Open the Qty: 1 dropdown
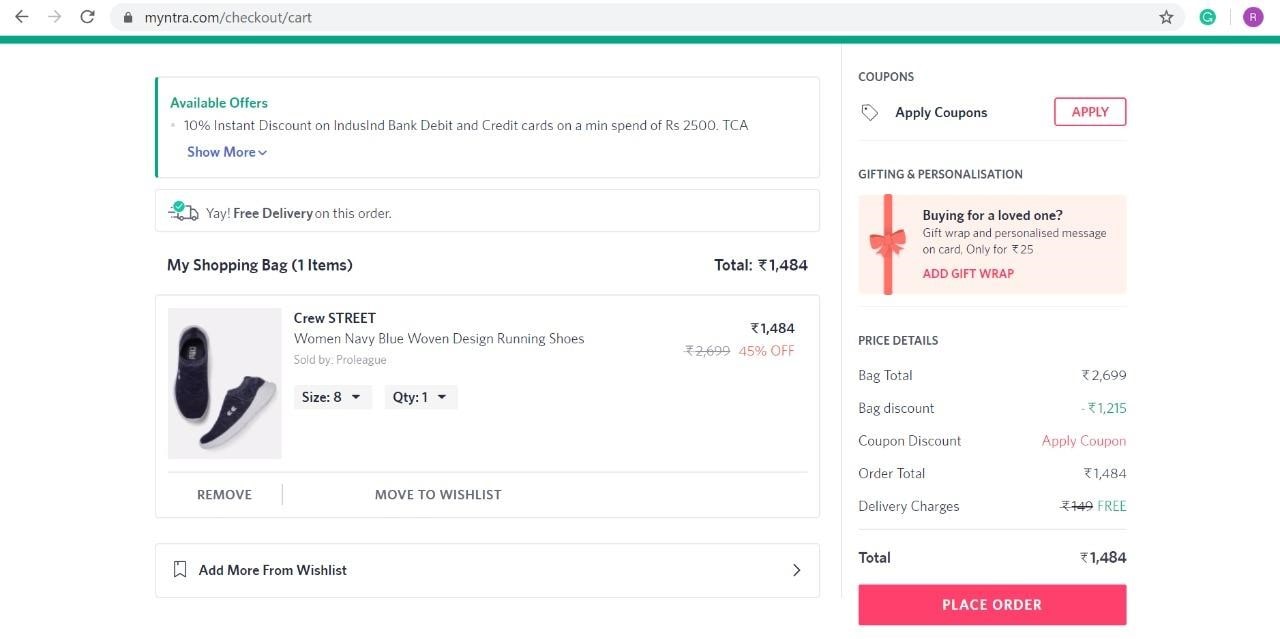The image size is (1280, 639). pos(421,397)
